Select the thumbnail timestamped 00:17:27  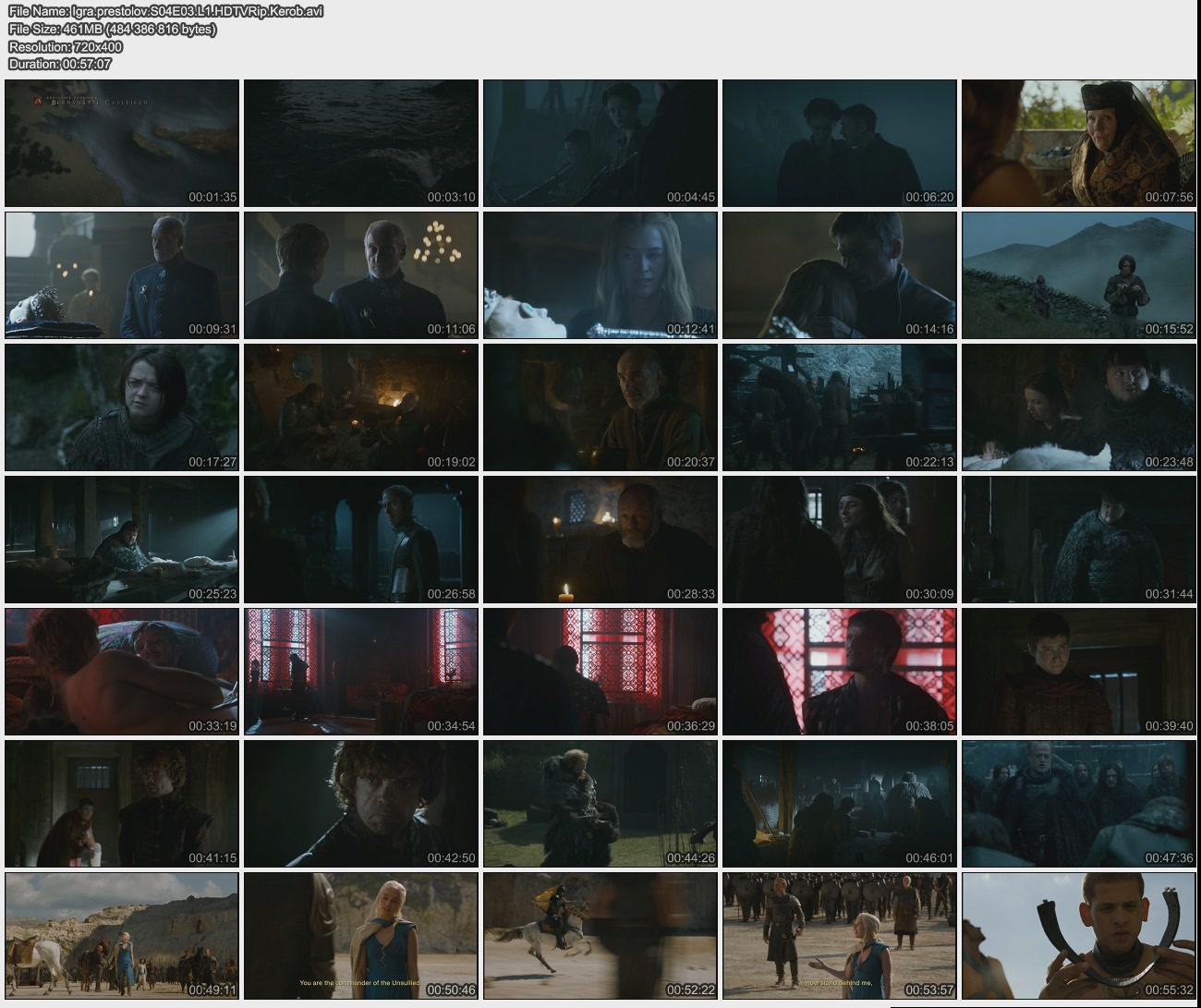[122, 407]
